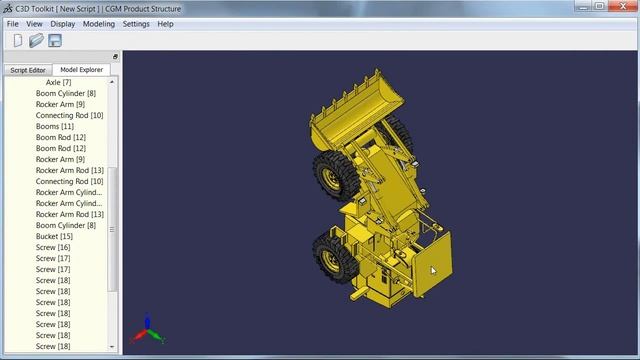Viewport: 640px width, 360px height.
Task: Select the Bucket [15] tree item
Action: point(54,236)
